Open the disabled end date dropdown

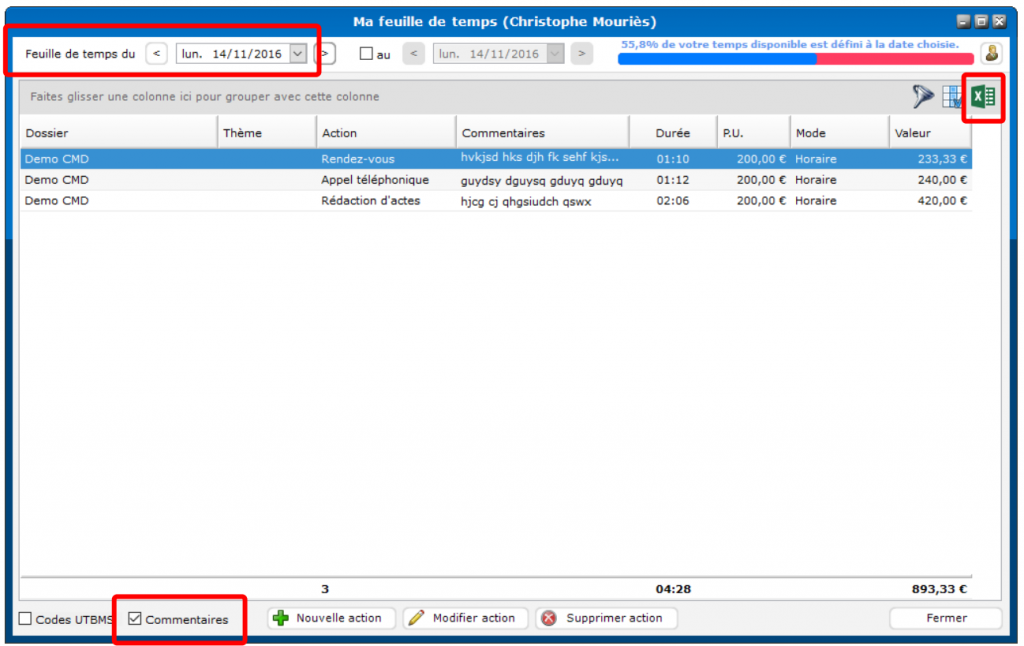pos(556,54)
